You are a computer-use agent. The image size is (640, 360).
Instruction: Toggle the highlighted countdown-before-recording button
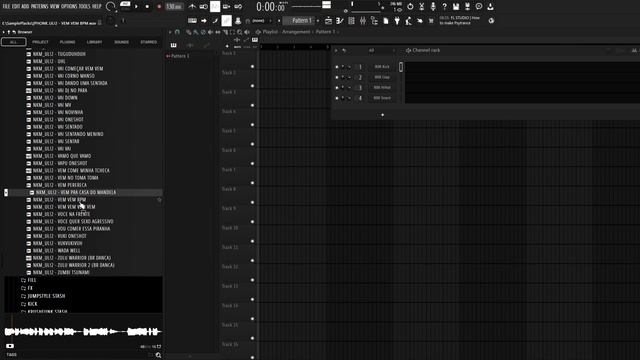[215, 7]
